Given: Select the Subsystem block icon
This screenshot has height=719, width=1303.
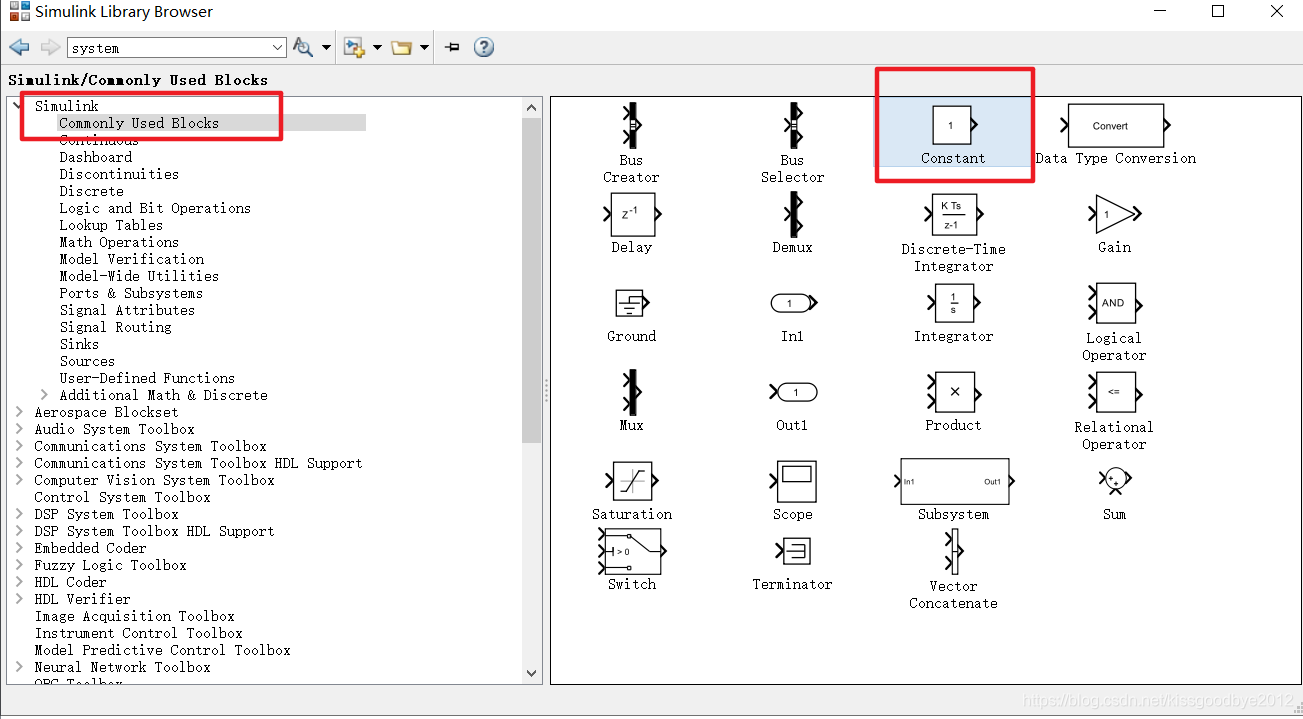Looking at the screenshot, I should (x=953, y=482).
